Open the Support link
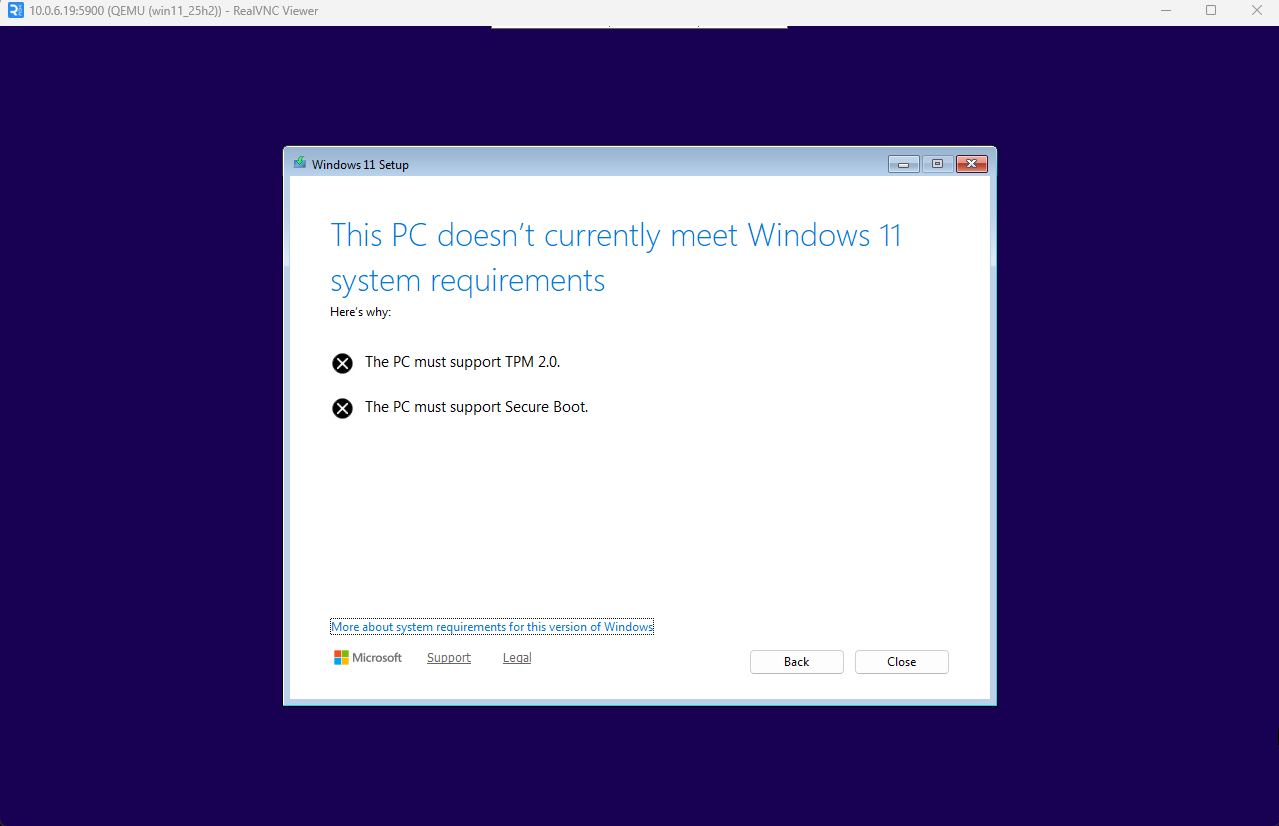Image resolution: width=1279 pixels, height=826 pixels. 448,657
